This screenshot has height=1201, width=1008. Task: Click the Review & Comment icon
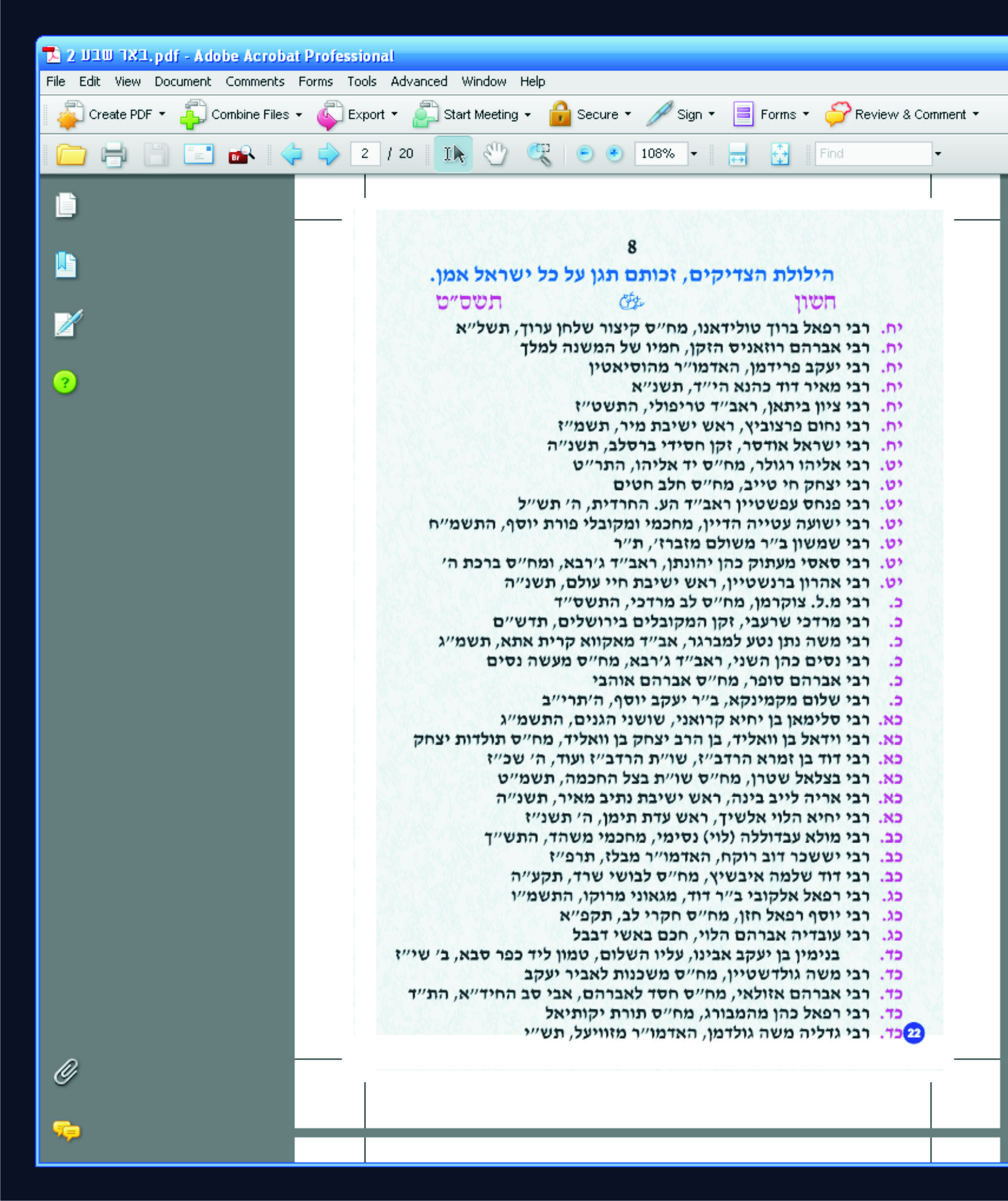coord(838,114)
